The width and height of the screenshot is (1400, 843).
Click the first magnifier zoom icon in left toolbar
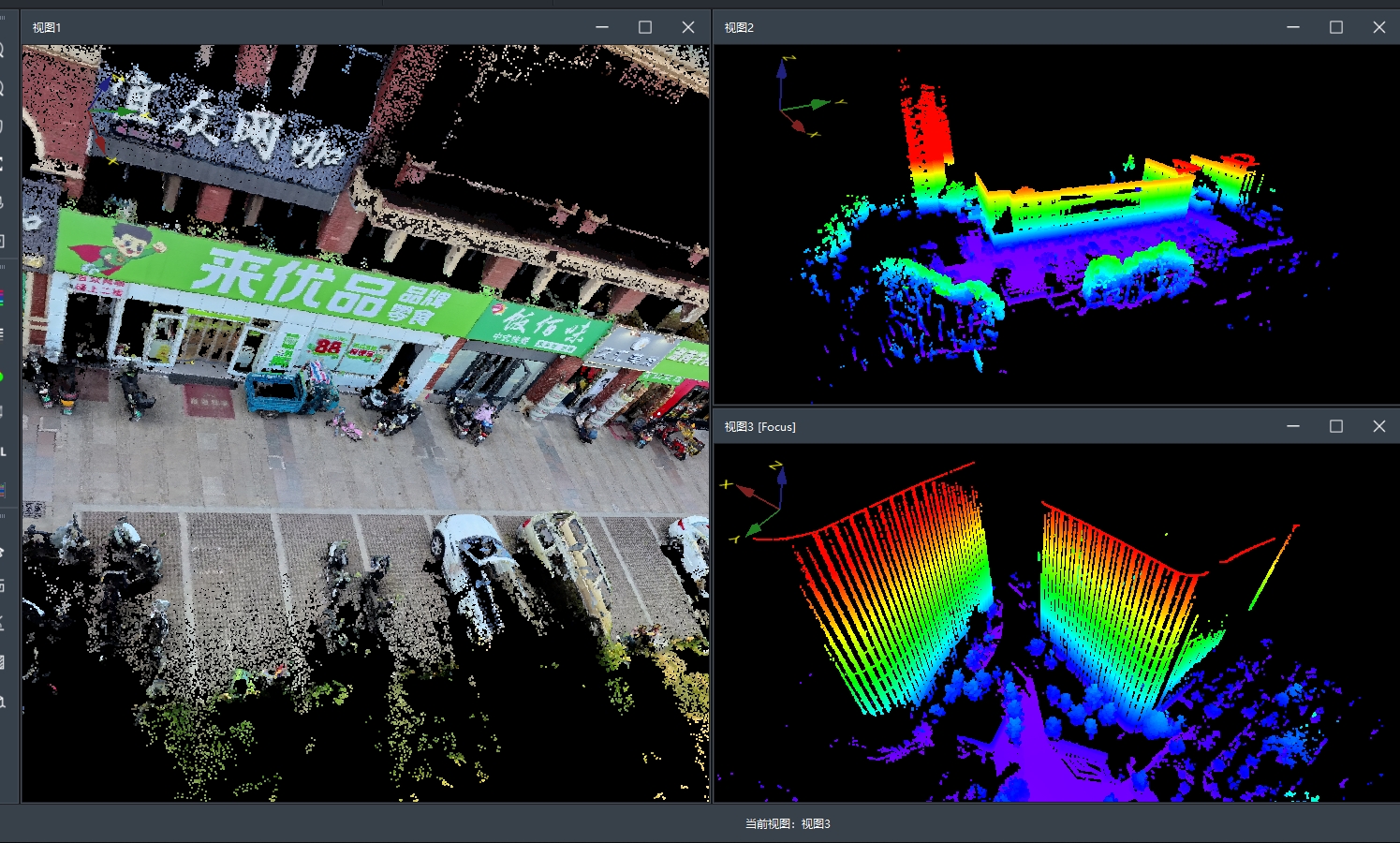pos(3,51)
